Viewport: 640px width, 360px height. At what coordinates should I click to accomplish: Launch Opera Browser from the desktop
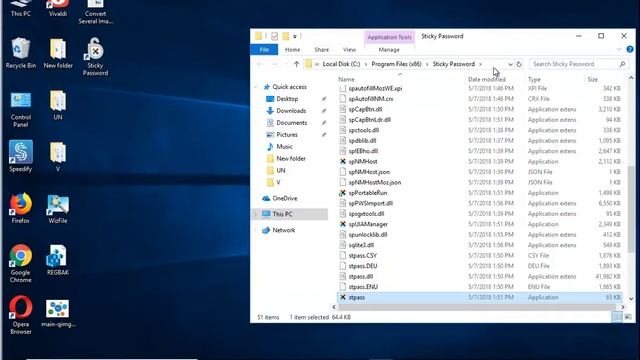coord(20,315)
